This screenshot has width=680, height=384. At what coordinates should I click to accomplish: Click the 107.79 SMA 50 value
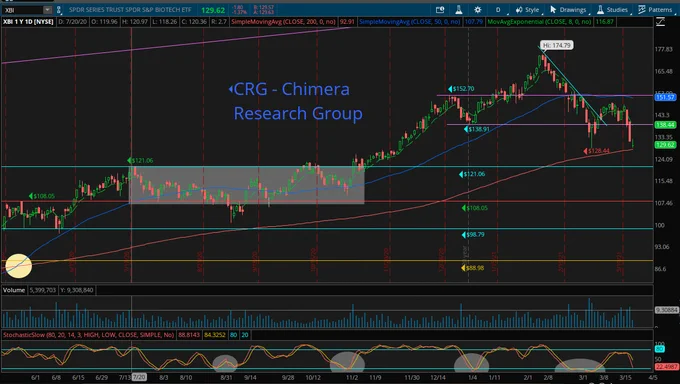(x=474, y=21)
